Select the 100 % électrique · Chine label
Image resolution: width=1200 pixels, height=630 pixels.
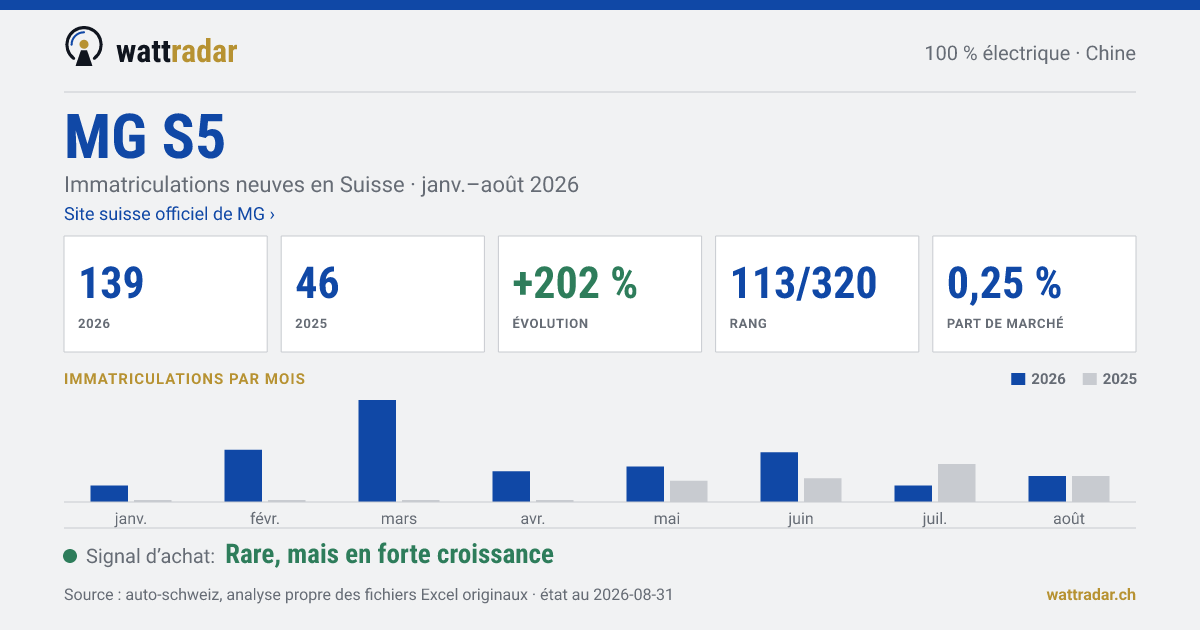tap(1030, 53)
